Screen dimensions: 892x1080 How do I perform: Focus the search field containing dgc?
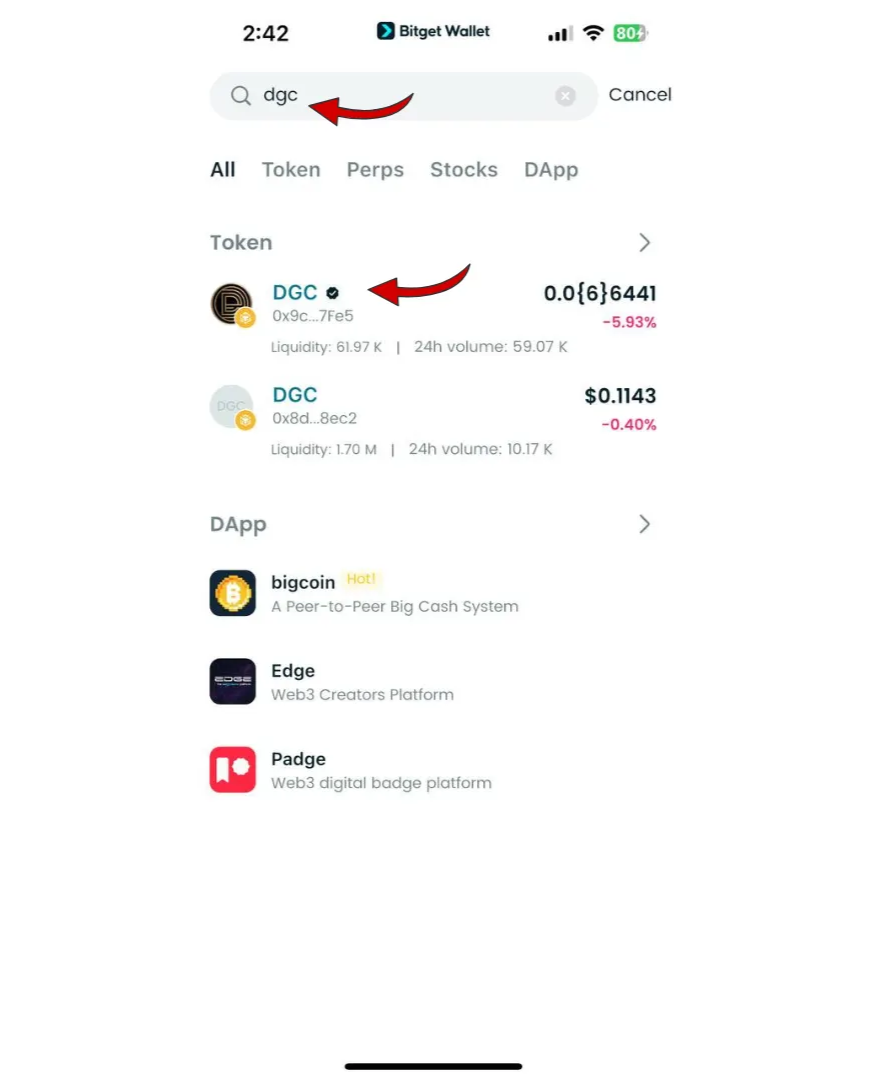coord(404,96)
